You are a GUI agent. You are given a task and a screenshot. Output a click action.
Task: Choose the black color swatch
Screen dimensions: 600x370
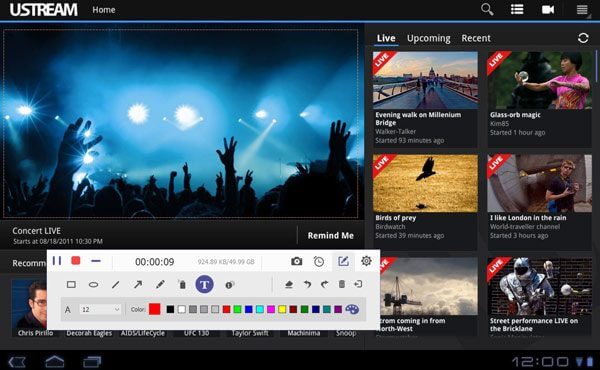tap(170, 309)
